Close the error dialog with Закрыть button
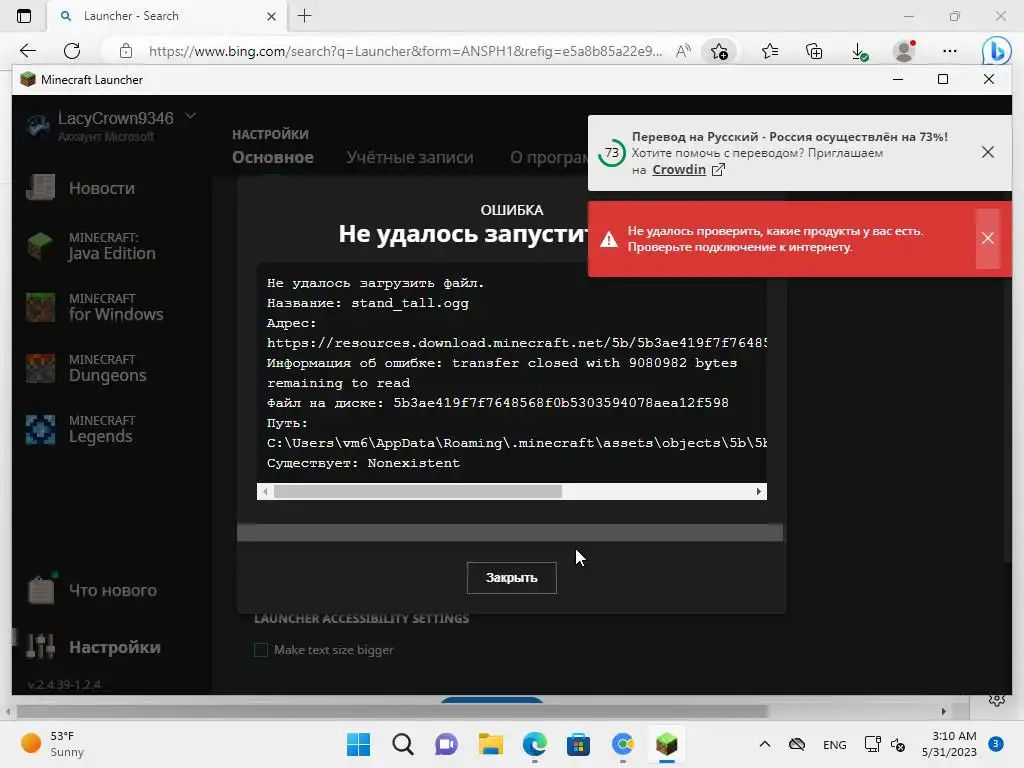Screen dimensions: 1024x768 [511, 577]
